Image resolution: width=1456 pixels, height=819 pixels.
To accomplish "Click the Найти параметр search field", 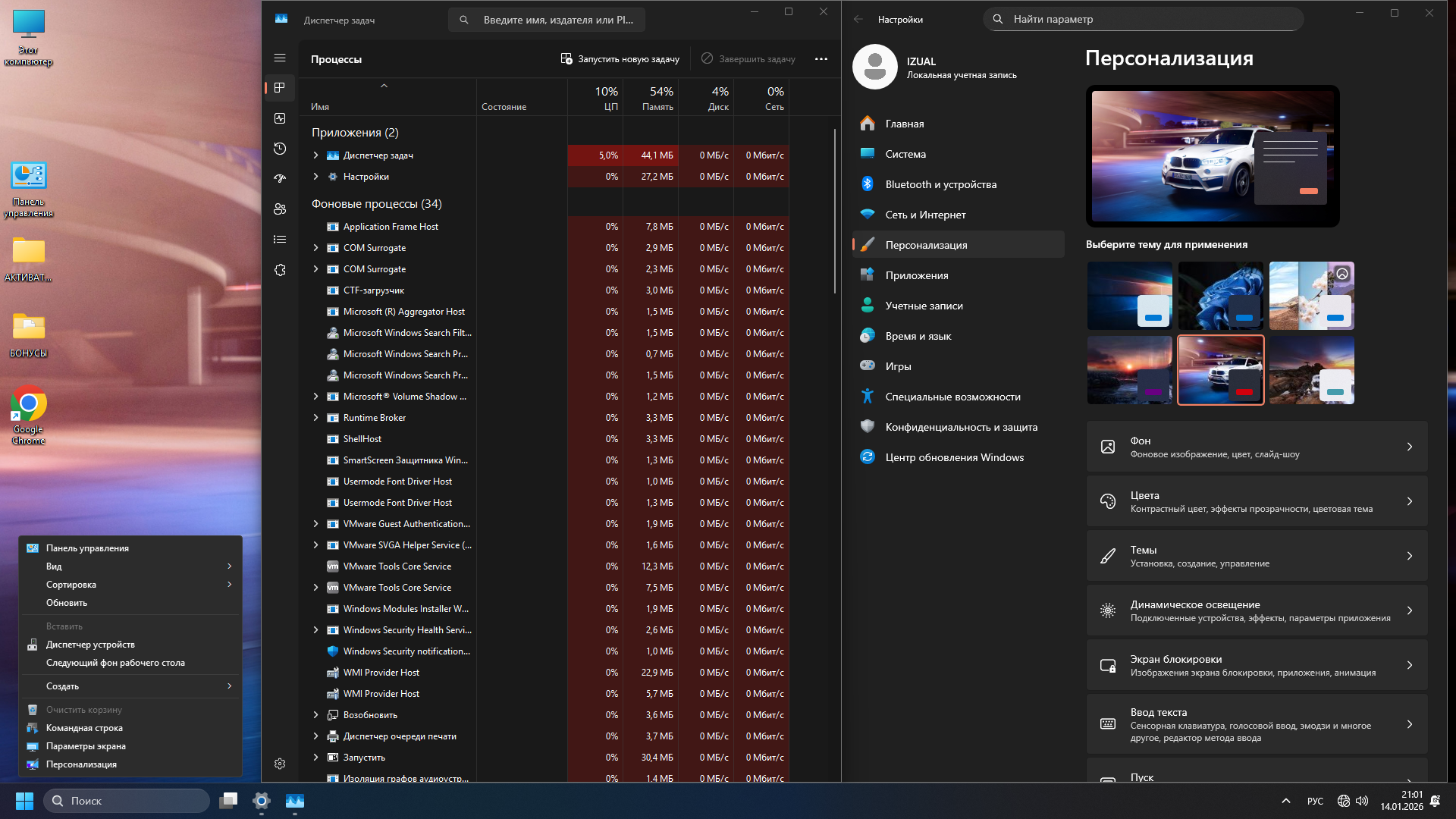I will (x=1143, y=19).
